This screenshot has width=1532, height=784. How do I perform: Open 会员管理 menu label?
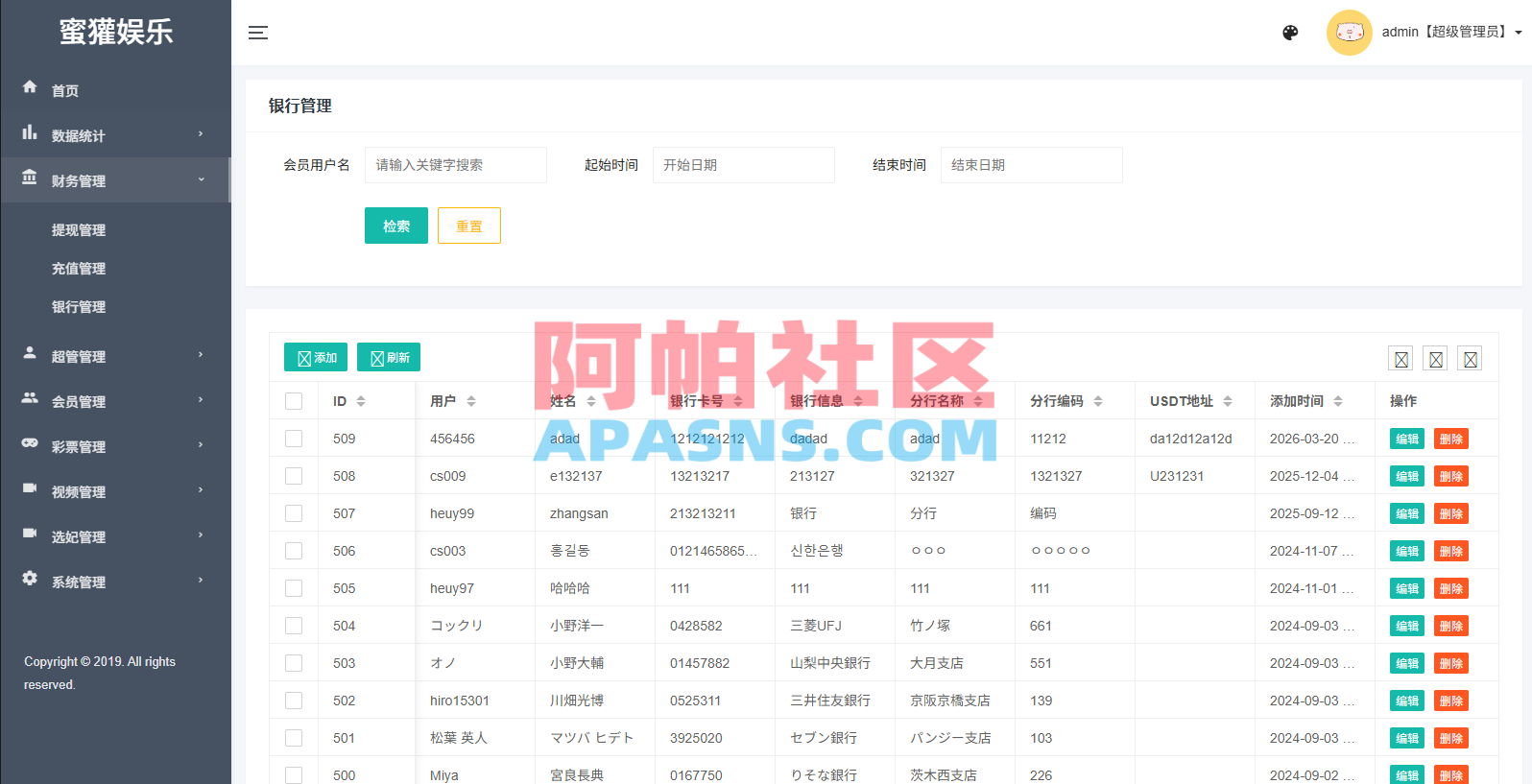(x=79, y=402)
